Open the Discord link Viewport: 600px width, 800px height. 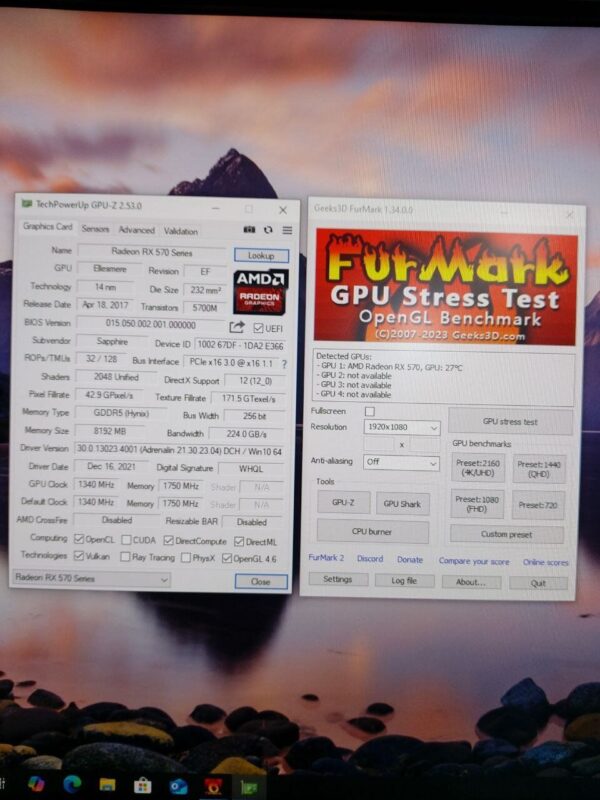(x=370, y=559)
